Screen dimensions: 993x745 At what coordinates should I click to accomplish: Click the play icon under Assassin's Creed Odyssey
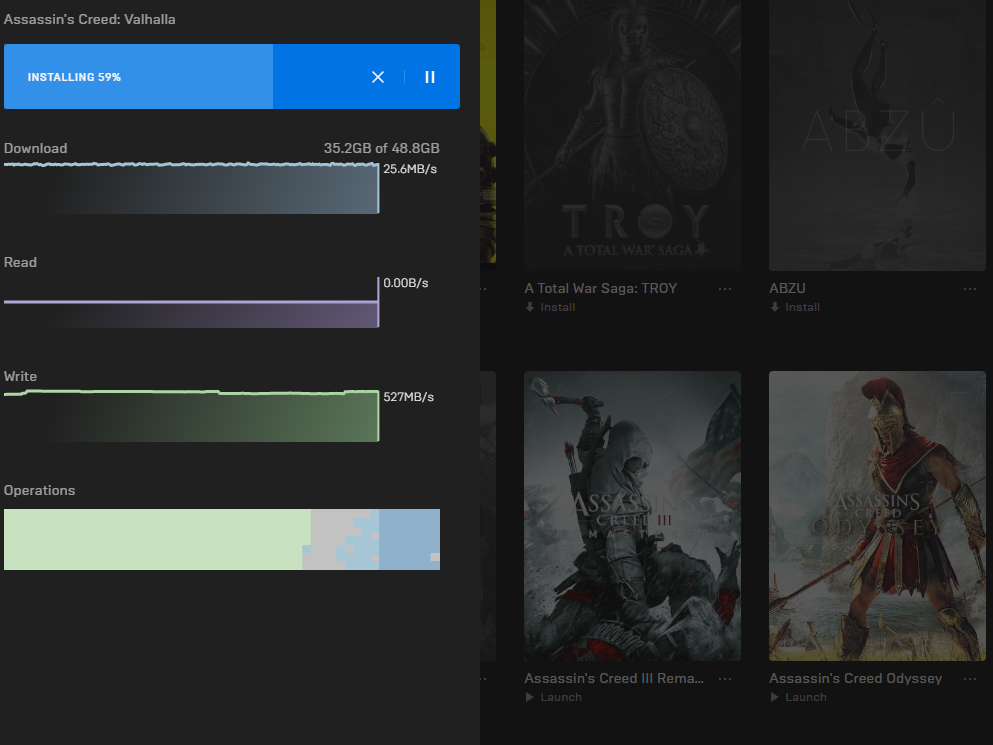pos(775,697)
